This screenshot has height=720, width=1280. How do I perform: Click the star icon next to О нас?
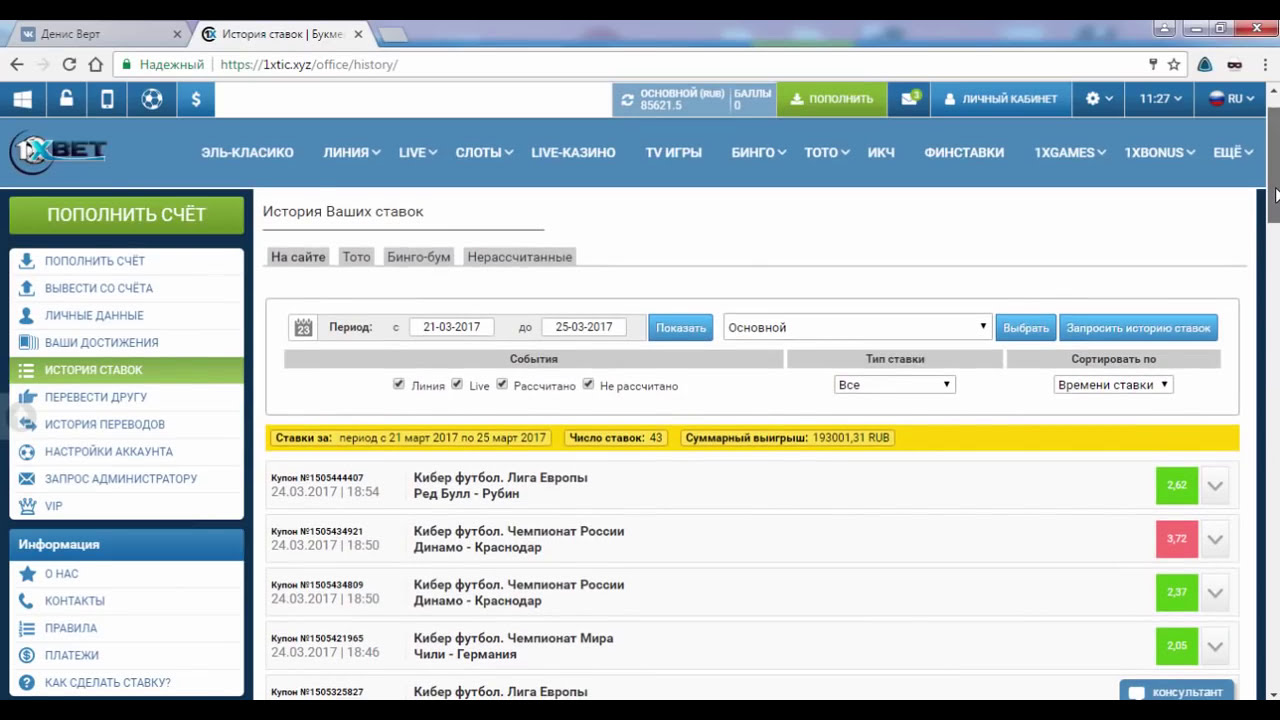pyautogui.click(x=27, y=574)
